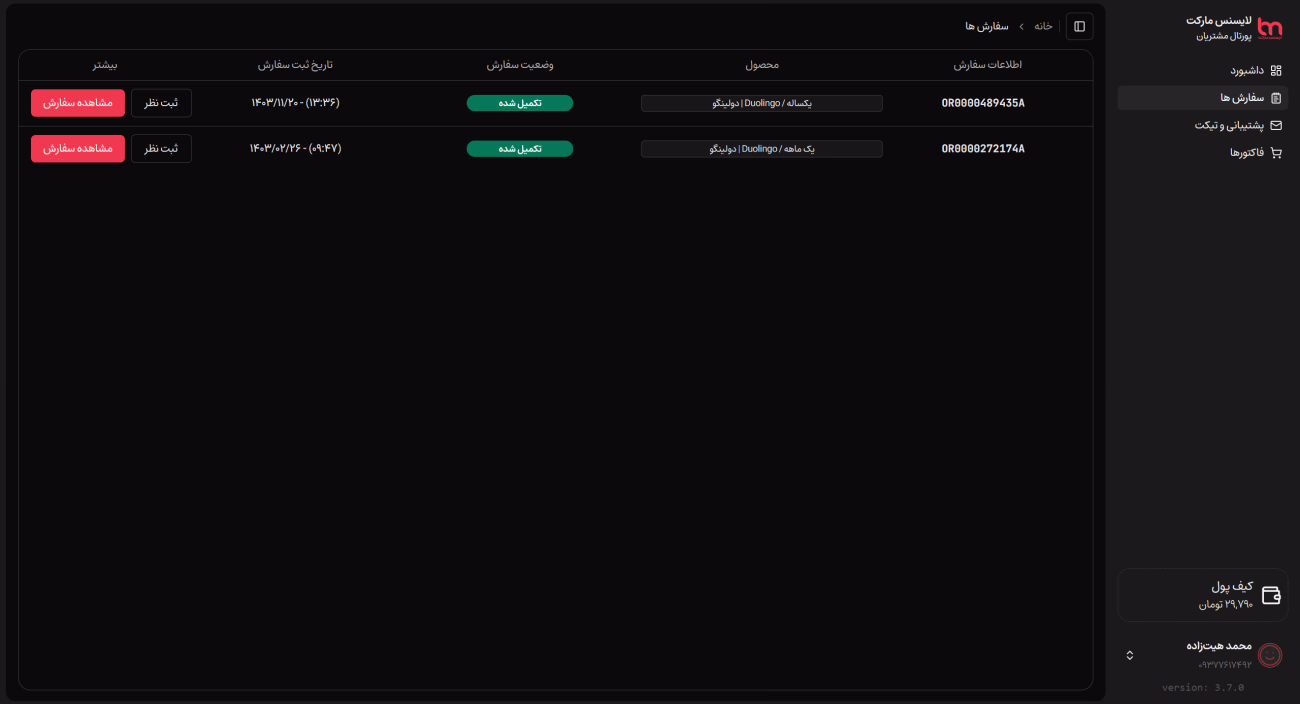View order OR0000272174A with مشاهده سفارش

point(78,149)
